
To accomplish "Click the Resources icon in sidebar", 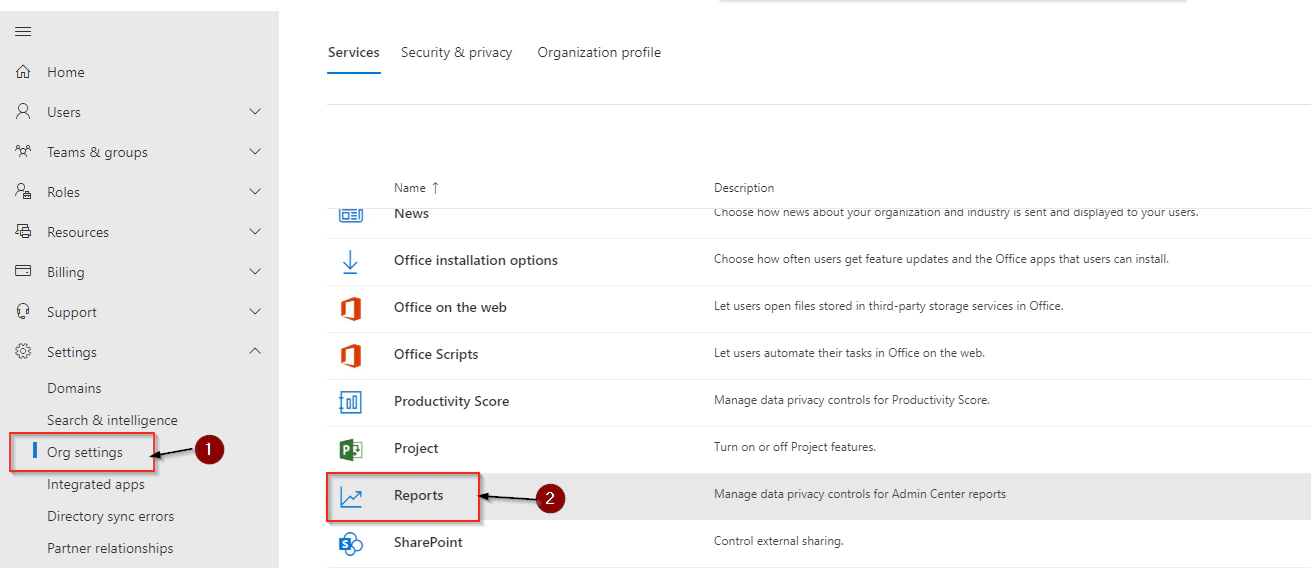I will tap(23, 232).
